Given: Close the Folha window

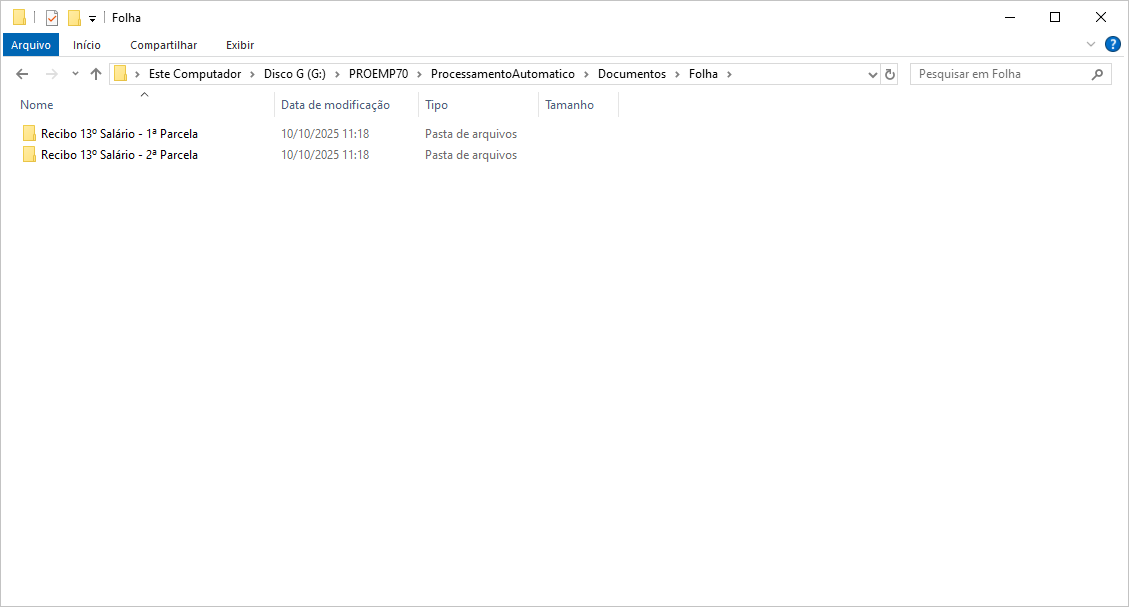Looking at the screenshot, I should (1101, 17).
